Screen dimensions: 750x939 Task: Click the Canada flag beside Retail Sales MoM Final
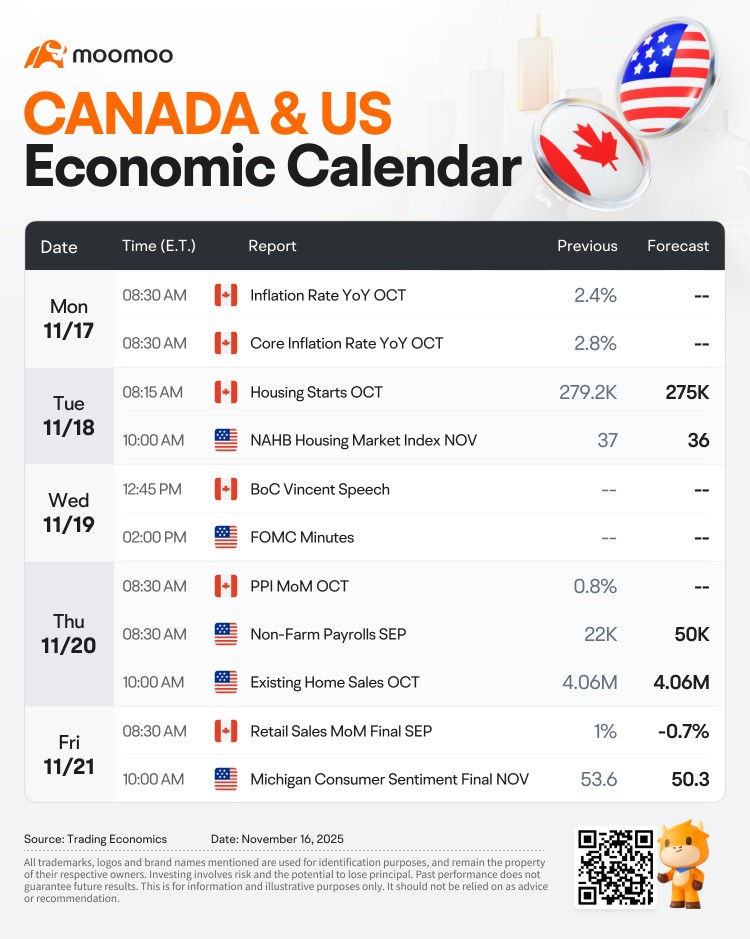pos(226,731)
